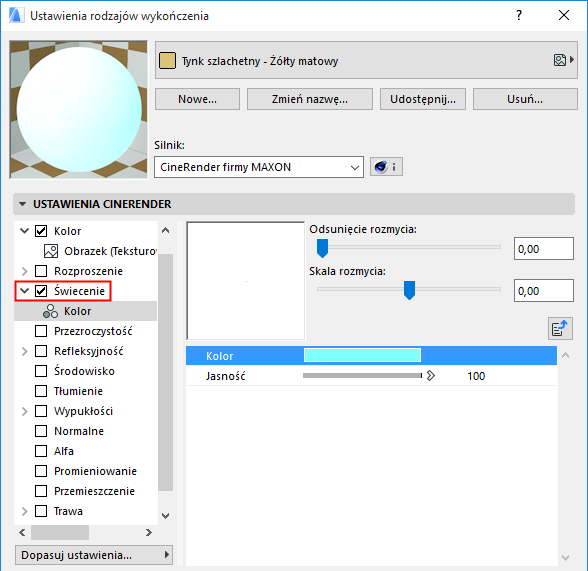Click the Odsunięcie rozmycia value field
588x571 pixels.
[x=543, y=248]
